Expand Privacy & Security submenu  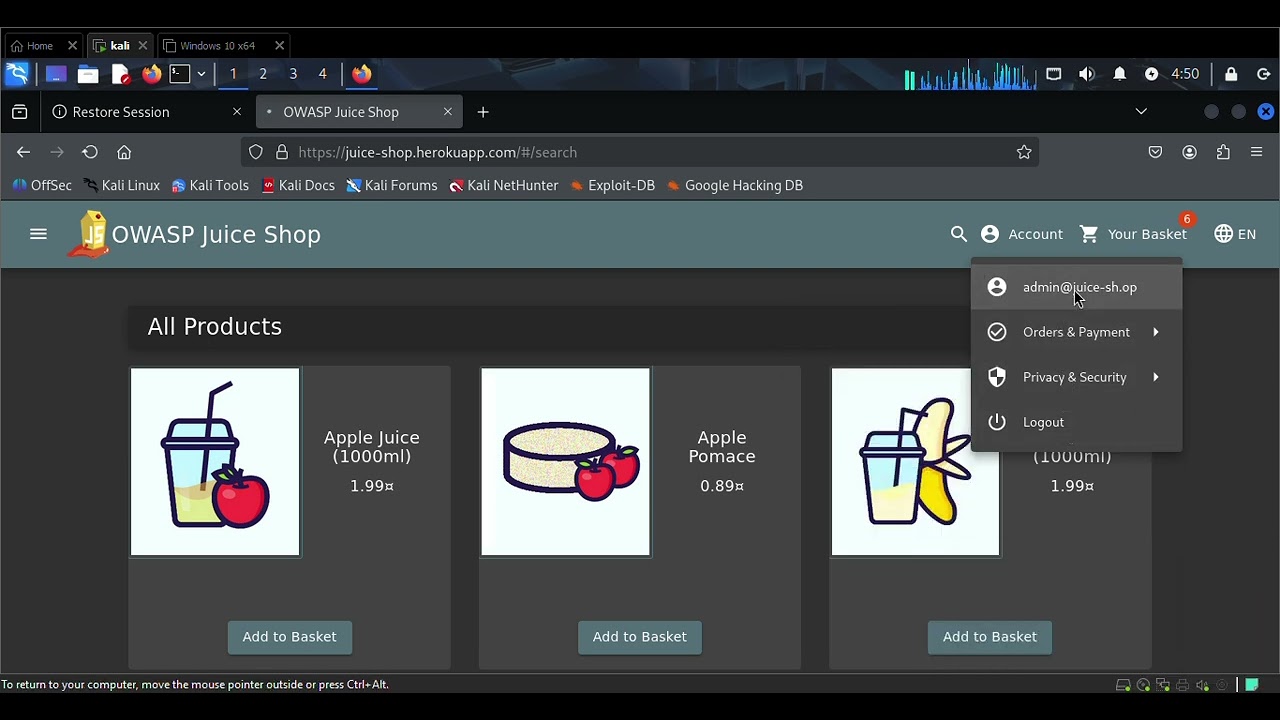[x=1077, y=377]
